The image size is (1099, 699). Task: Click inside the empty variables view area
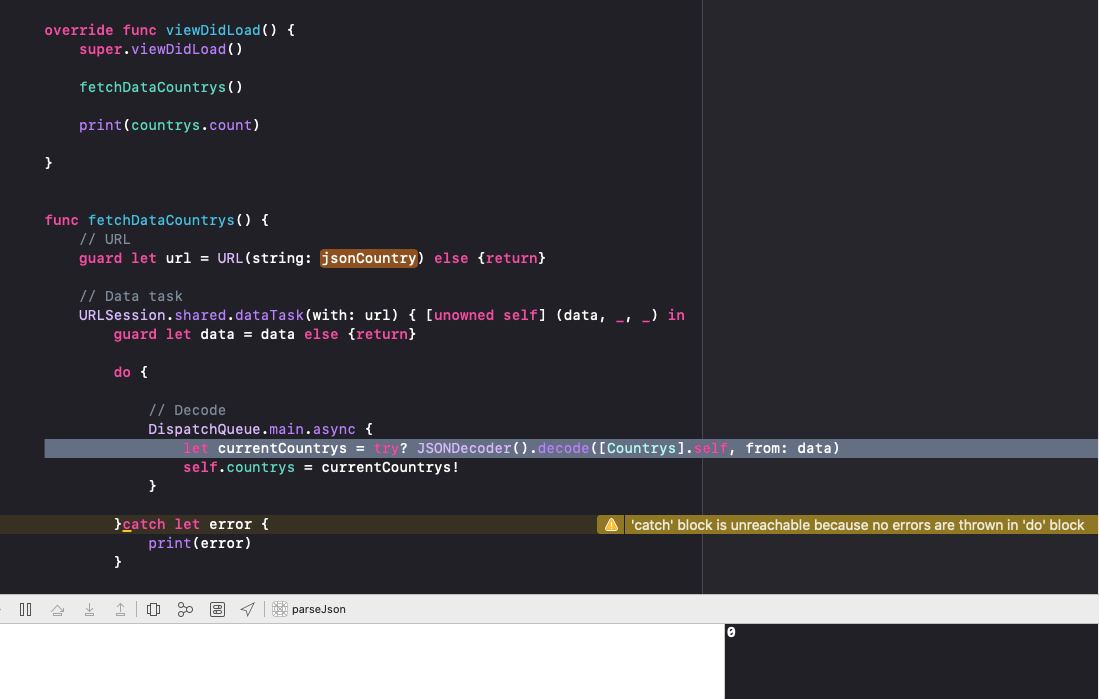pos(362,661)
